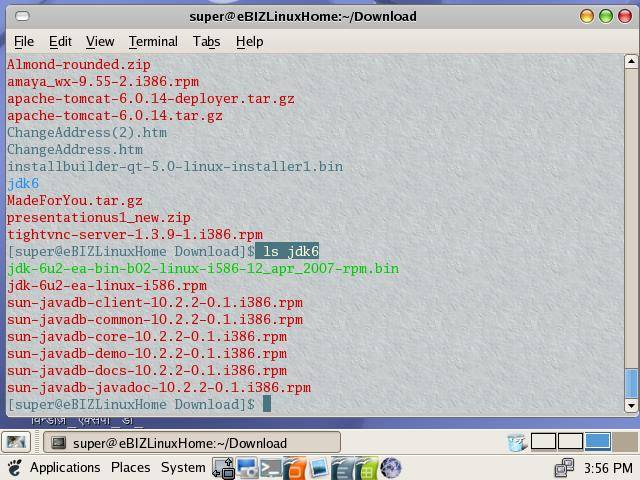
Task: Expand the Applications menu
Action: point(65,467)
